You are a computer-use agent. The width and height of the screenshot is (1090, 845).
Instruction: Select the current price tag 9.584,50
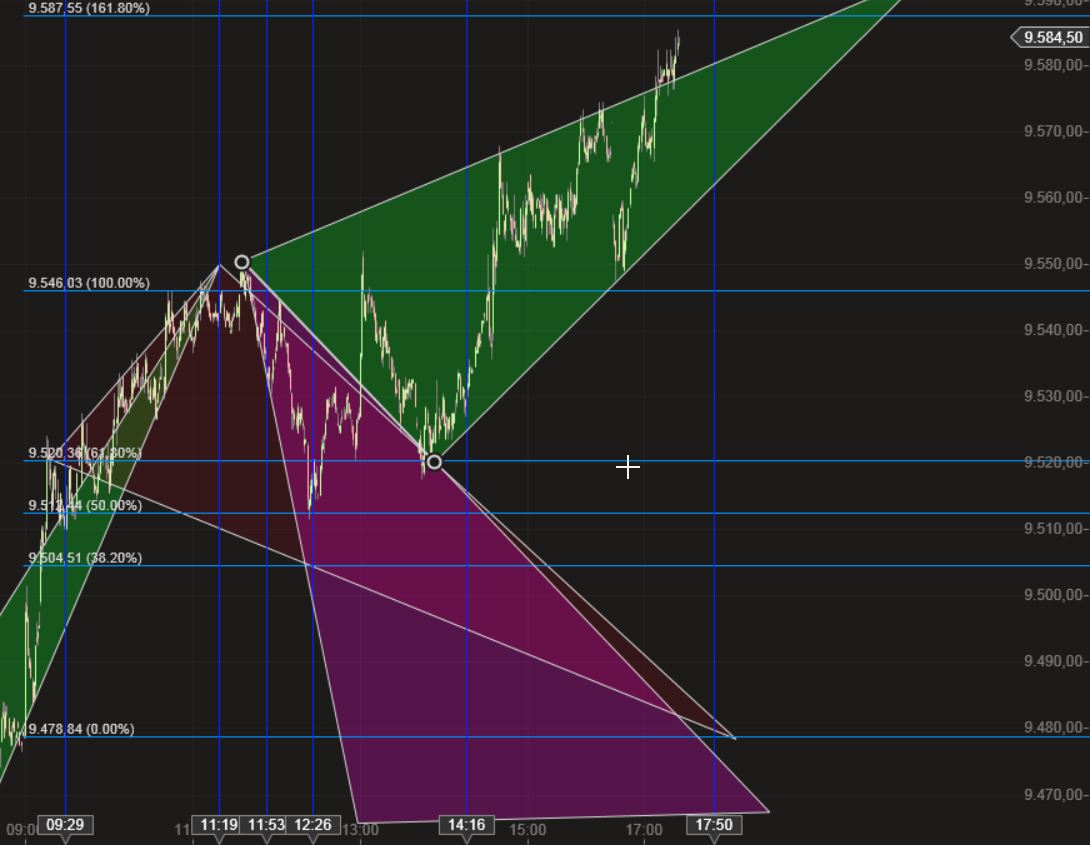pyautogui.click(x=1050, y=38)
